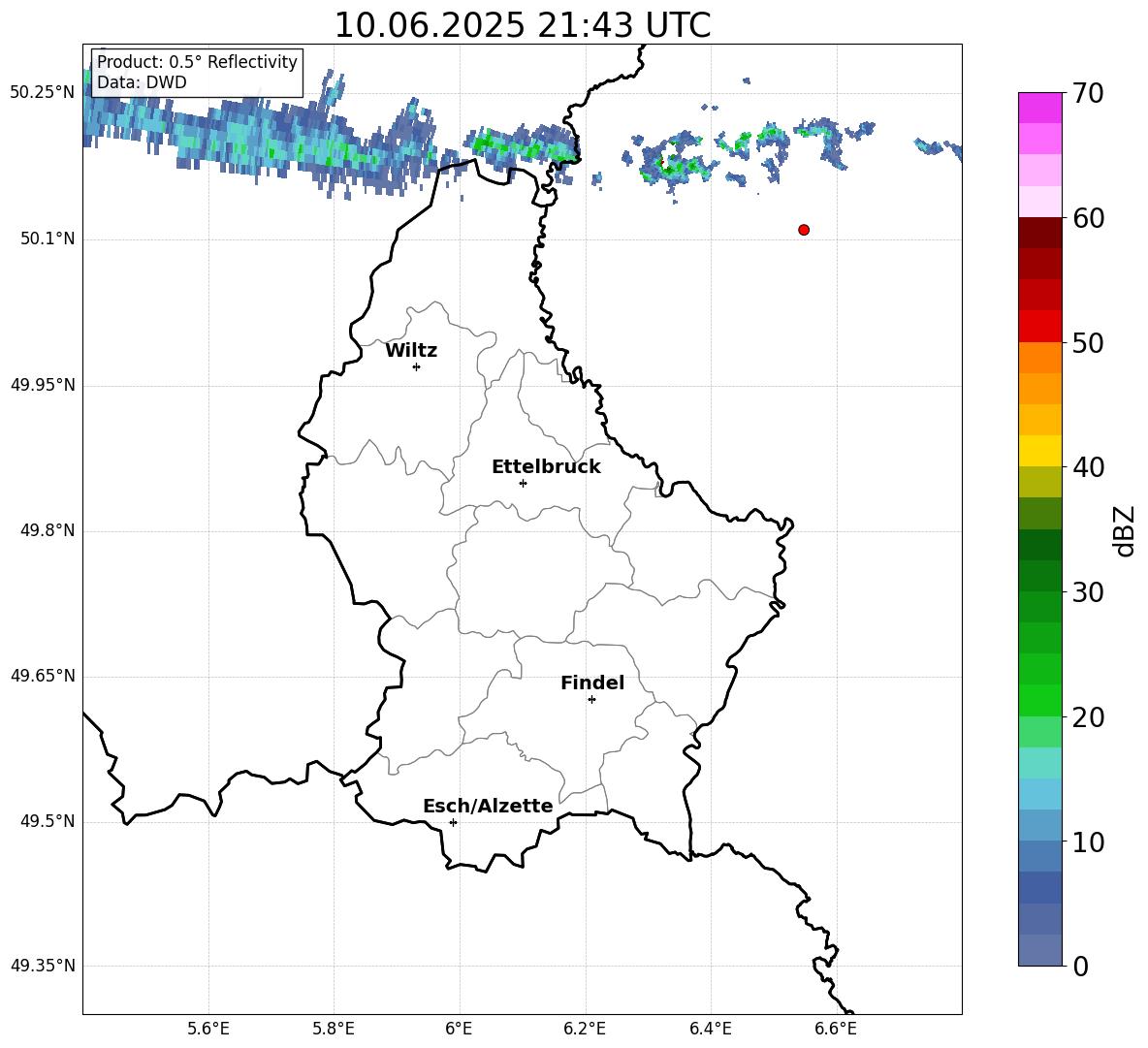Viewport: 1148px width, 1048px height.
Task: Click the 49.8°N latitude label
Action: (x=48, y=530)
